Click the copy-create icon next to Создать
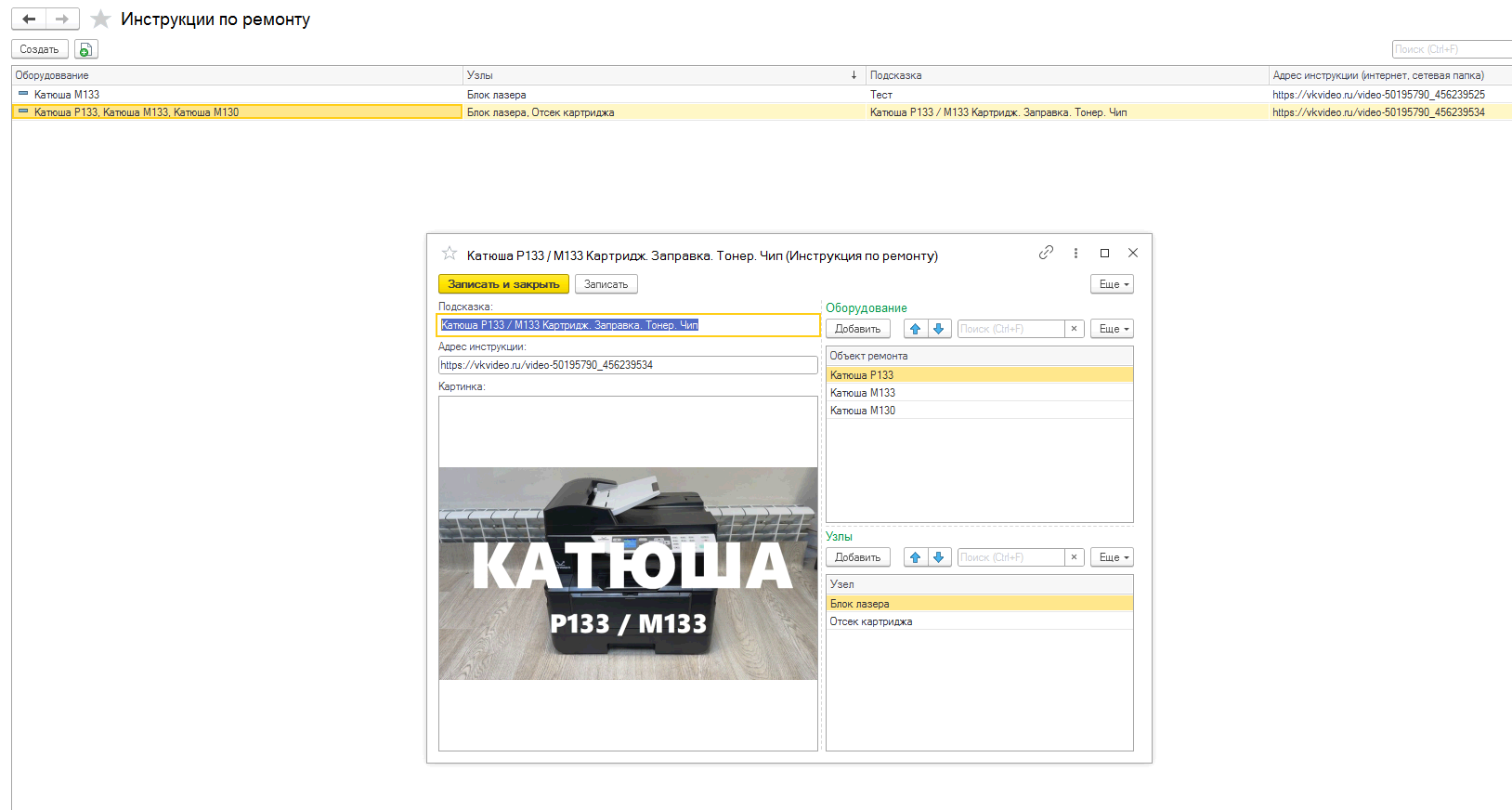This screenshot has width=1512, height=810. pyautogui.click(x=85, y=49)
